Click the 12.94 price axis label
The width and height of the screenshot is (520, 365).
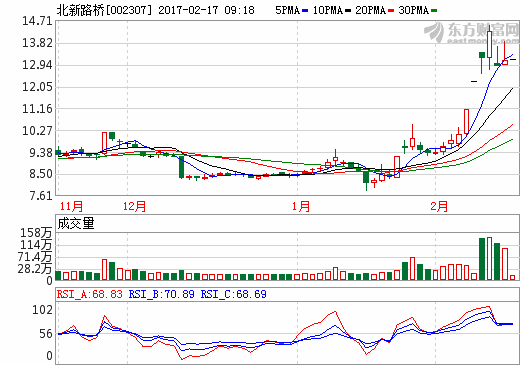tap(37, 65)
